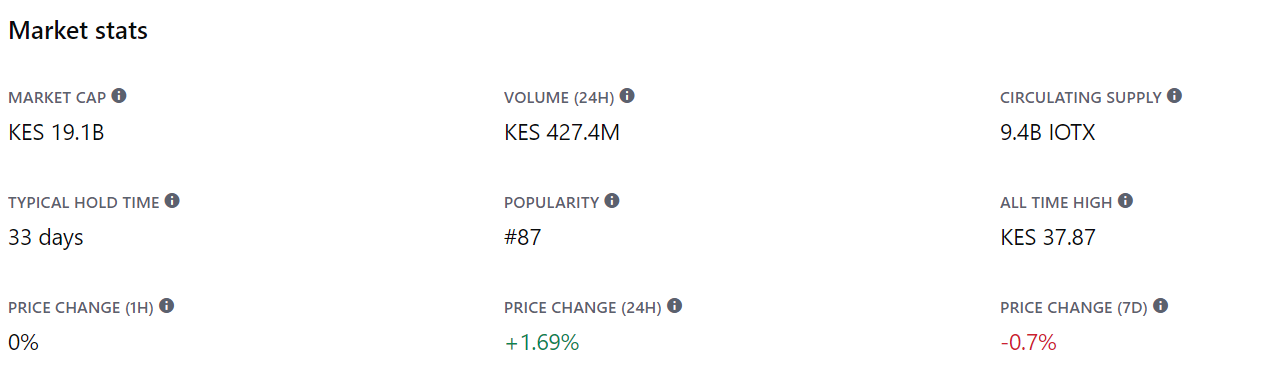
Task: Click the 33 days hold time value
Action: coord(46,238)
